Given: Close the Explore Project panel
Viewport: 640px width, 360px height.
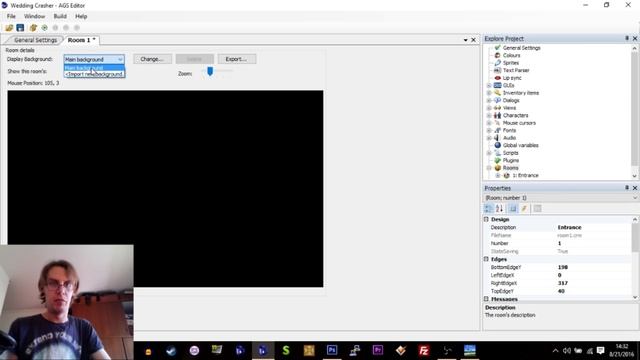Looking at the screenshot, I should 635,38.
